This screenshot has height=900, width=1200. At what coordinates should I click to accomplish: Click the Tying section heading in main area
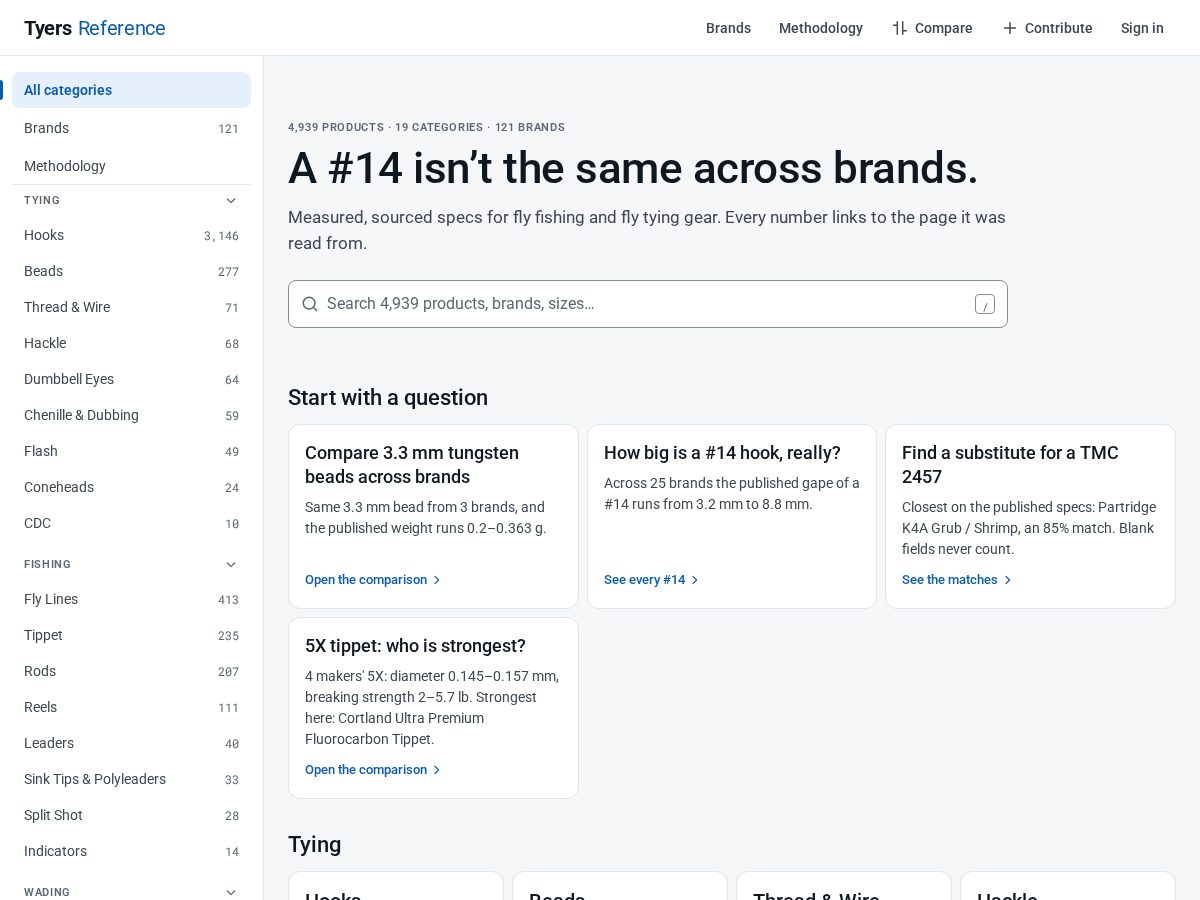tap(314, 844)
